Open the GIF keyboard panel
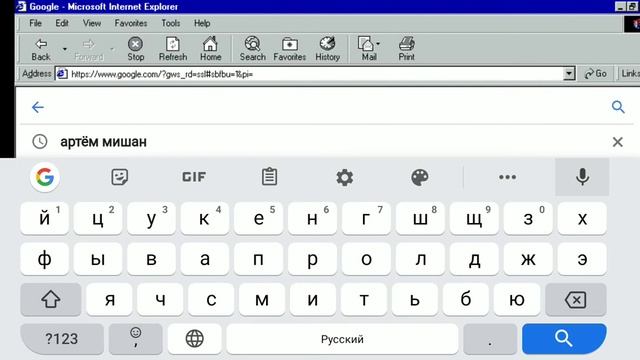Screen dimensions: 640x360 (194, 177)
